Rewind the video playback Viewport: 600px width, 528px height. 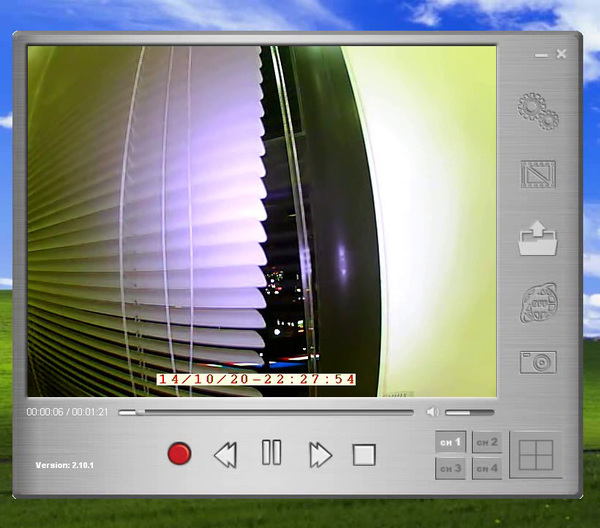pyautogui.click(x=225, y=455)
